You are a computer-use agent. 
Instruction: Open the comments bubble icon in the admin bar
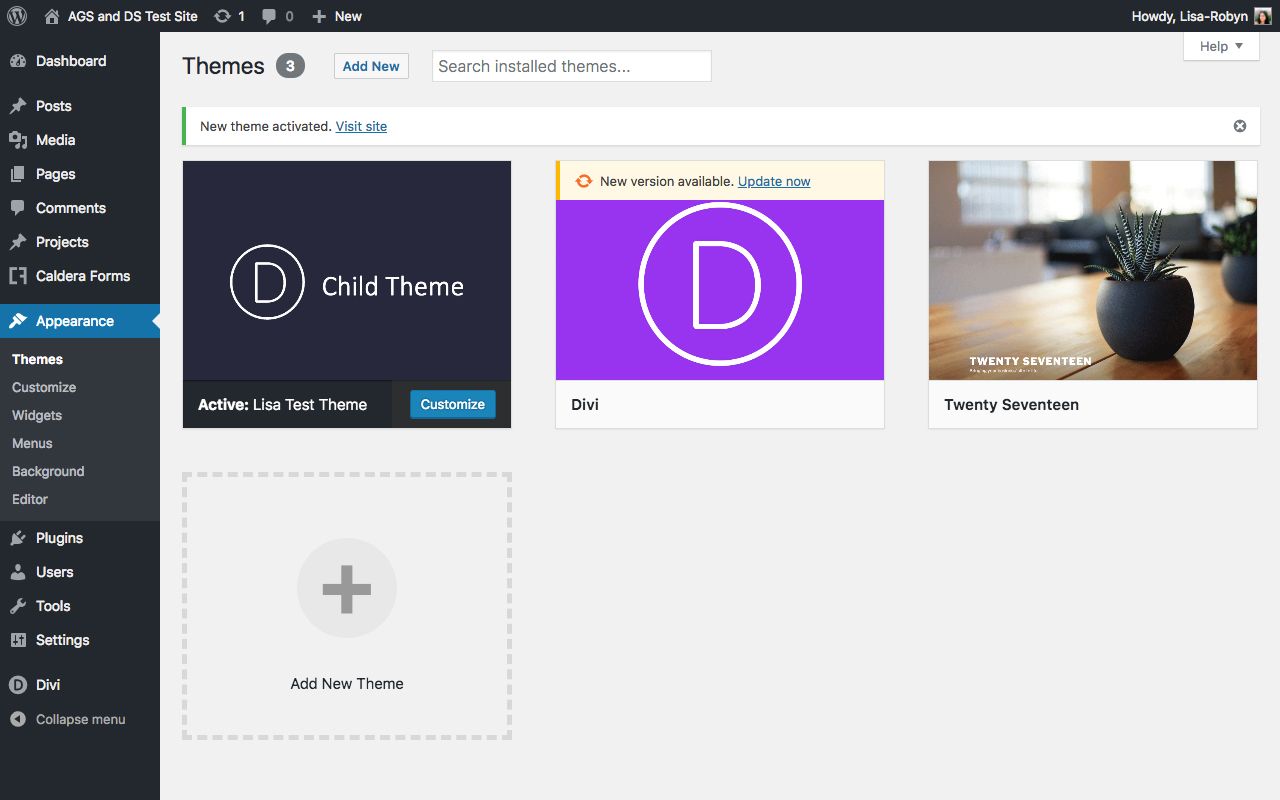coord(270,16)
